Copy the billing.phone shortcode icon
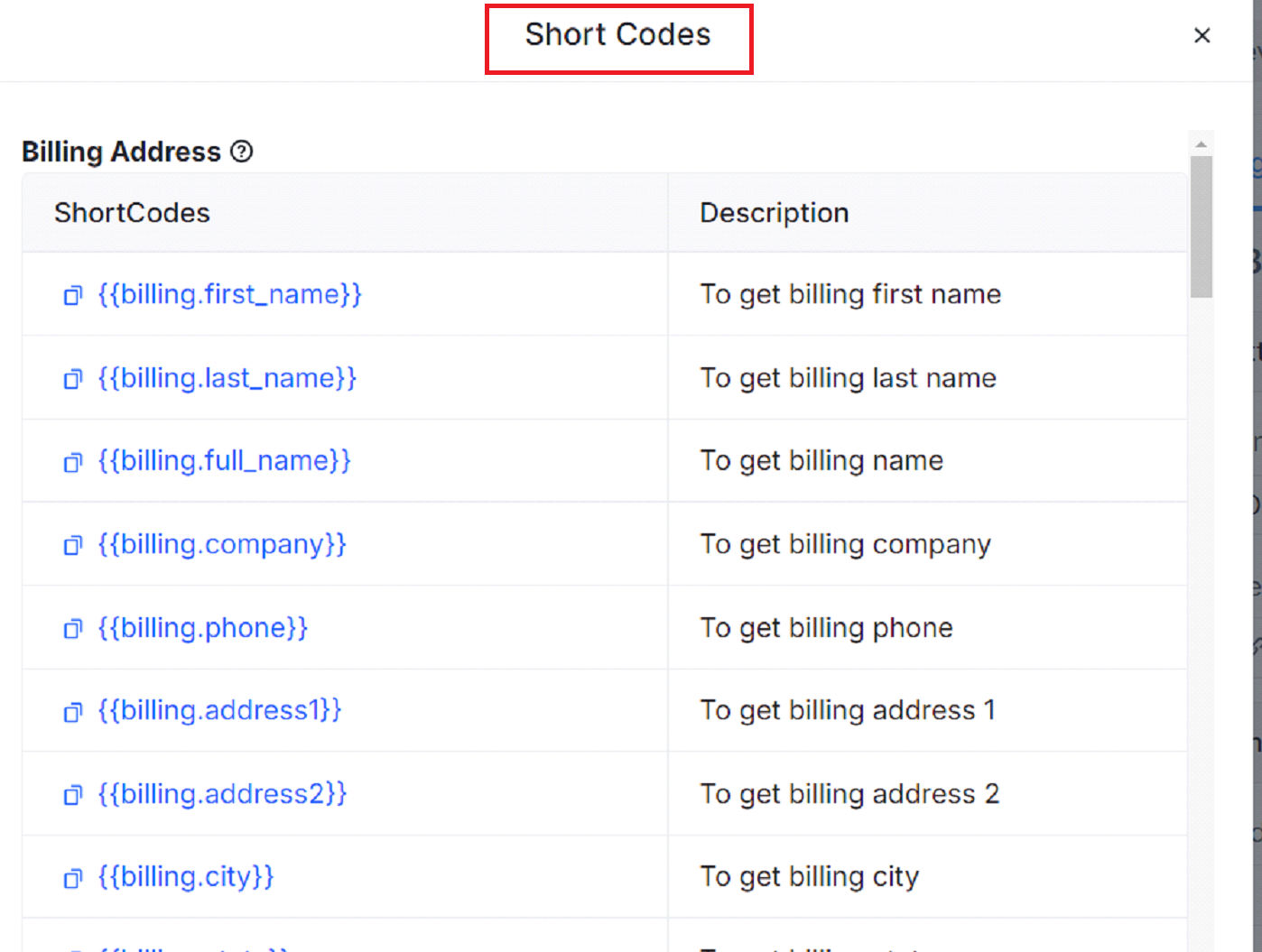Viewport: 1262px width, 952px height. (x=73, y=628)
